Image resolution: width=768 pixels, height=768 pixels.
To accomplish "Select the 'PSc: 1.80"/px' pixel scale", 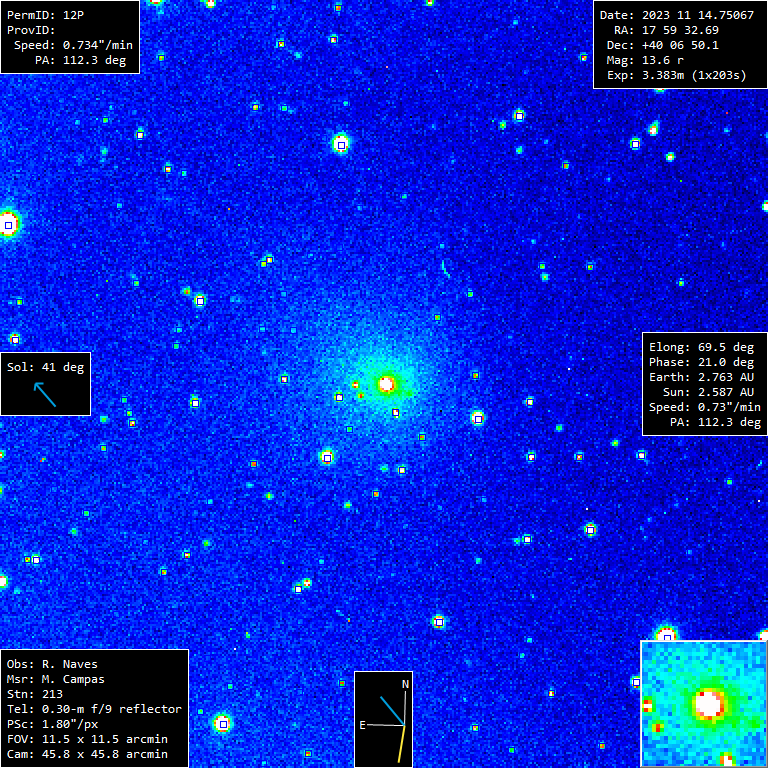I will (x=52, y=724).
